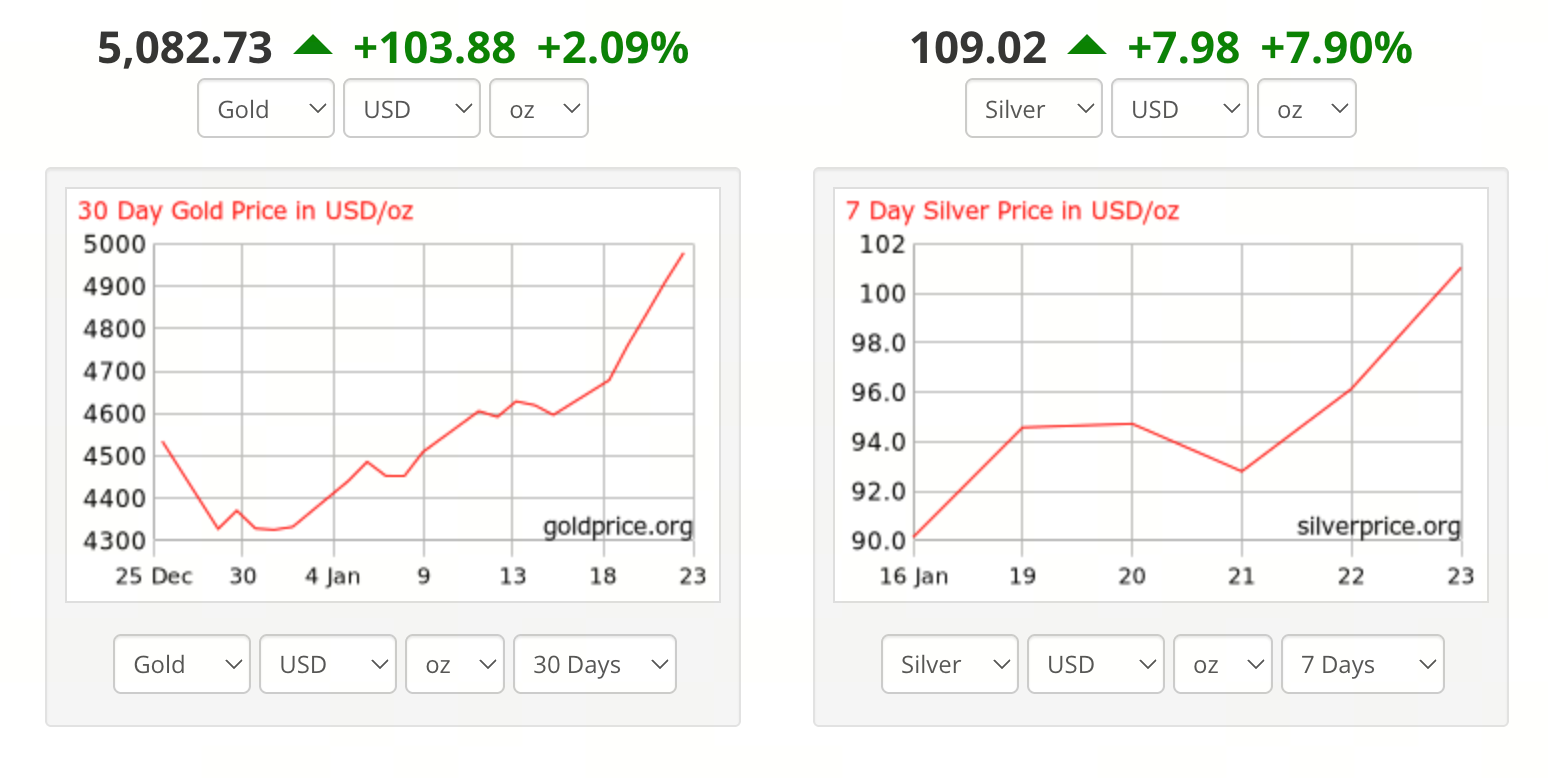Open the Gold dropdown under the gold chart
Viewport: 1548px width, 778px height.
[x=182, y=664]
